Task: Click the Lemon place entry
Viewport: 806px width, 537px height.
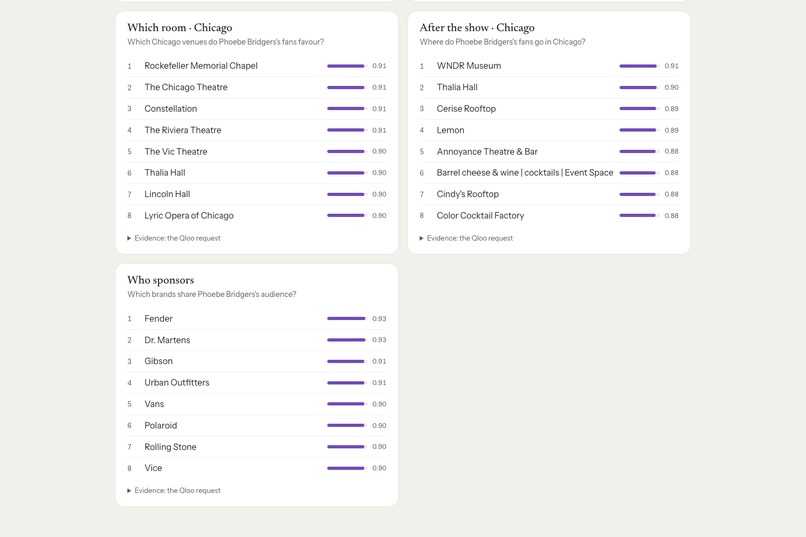Action: (x=549, y=130)
